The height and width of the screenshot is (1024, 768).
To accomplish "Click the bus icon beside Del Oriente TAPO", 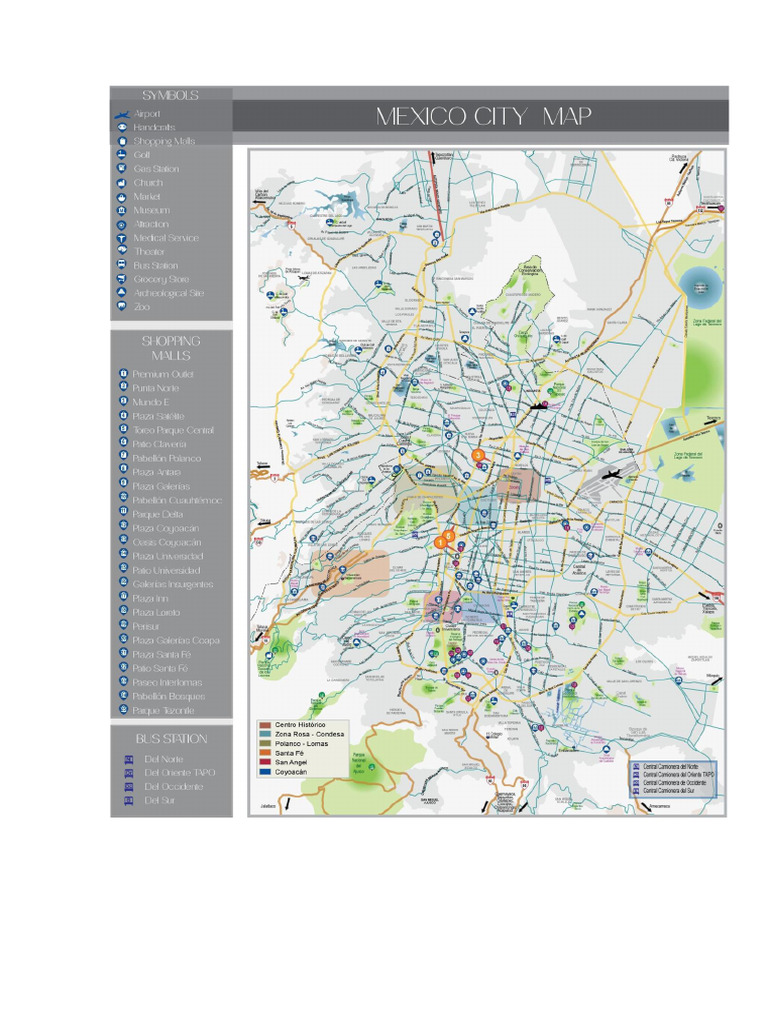I will point(129,773).
